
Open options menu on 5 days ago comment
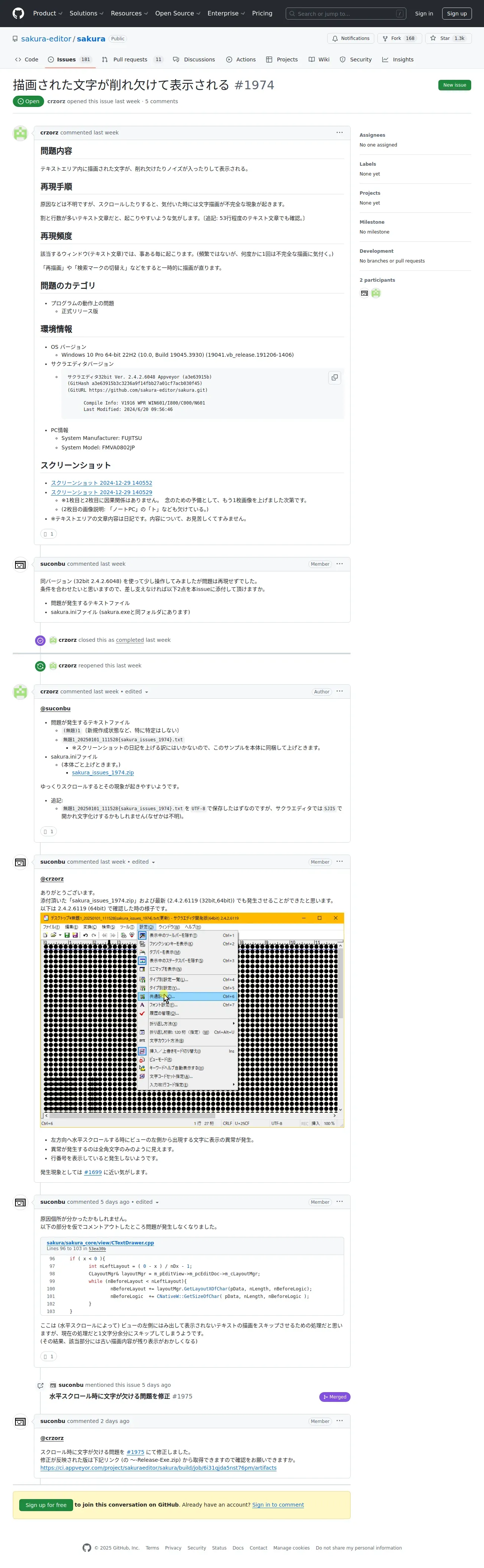tap(340, 1202)
